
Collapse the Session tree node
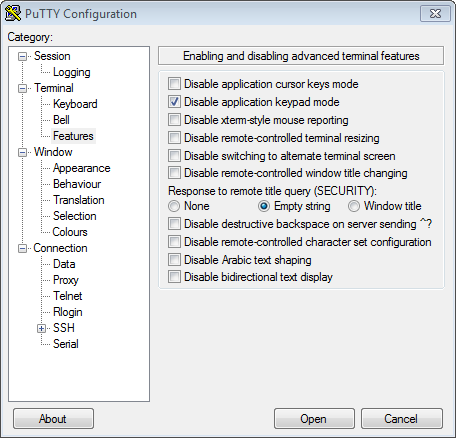pos(22,56)
